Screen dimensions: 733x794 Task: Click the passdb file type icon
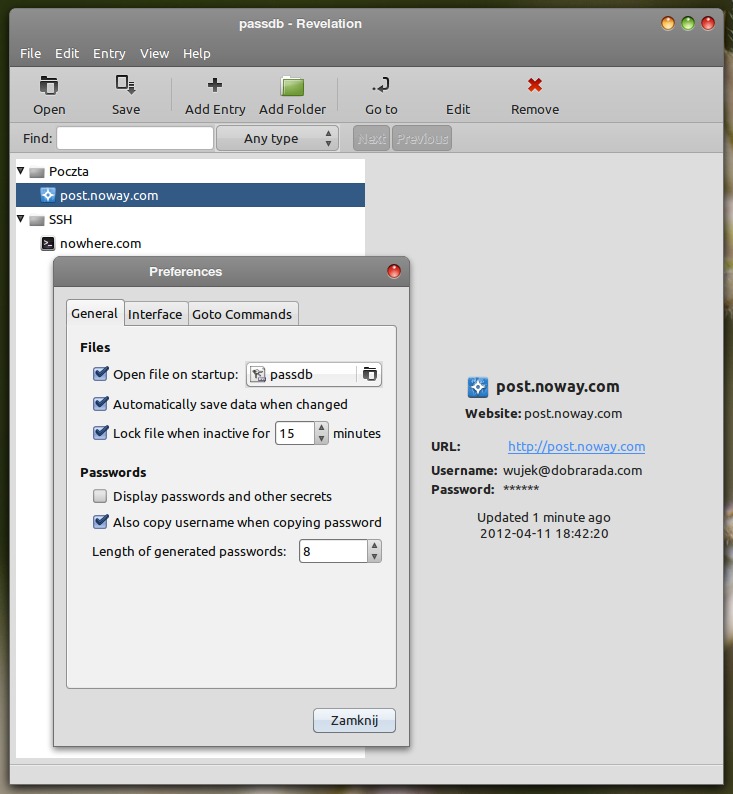click(x=258, y=374)
